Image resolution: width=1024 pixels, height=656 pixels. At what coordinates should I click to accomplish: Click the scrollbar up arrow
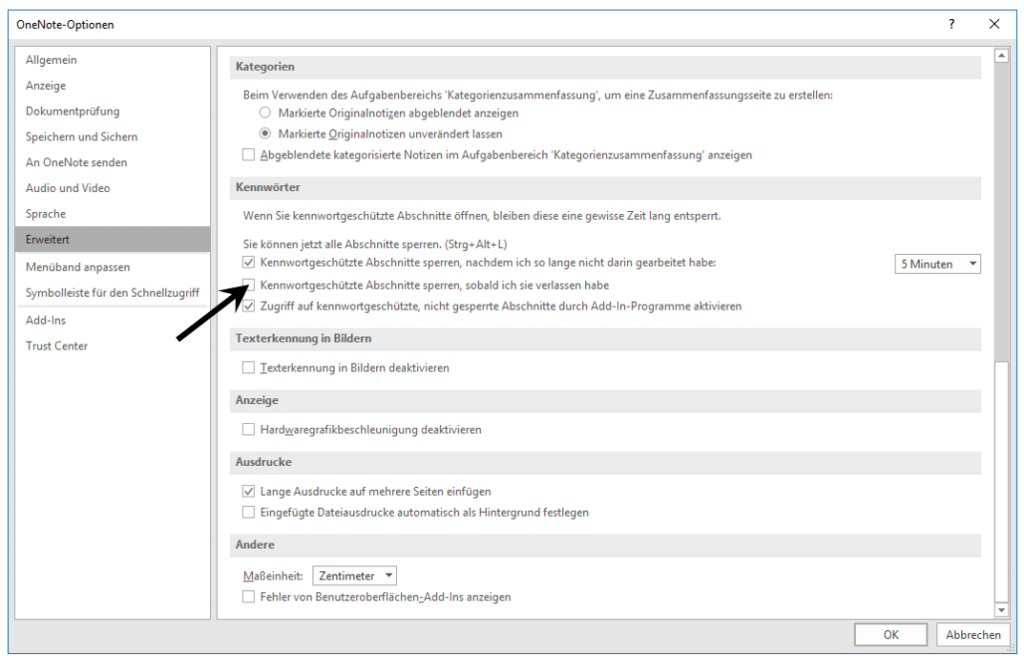[1001, 56]
